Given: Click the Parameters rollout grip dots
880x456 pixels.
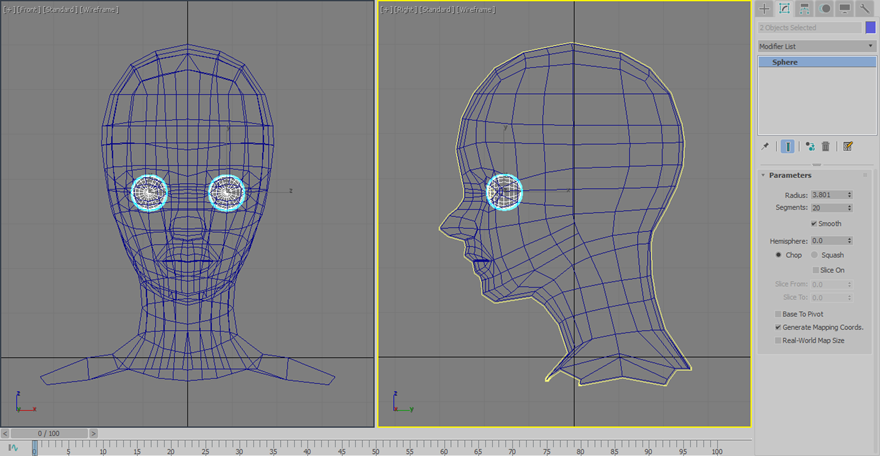Looking at the screenshot, I should tap(865, 176).
